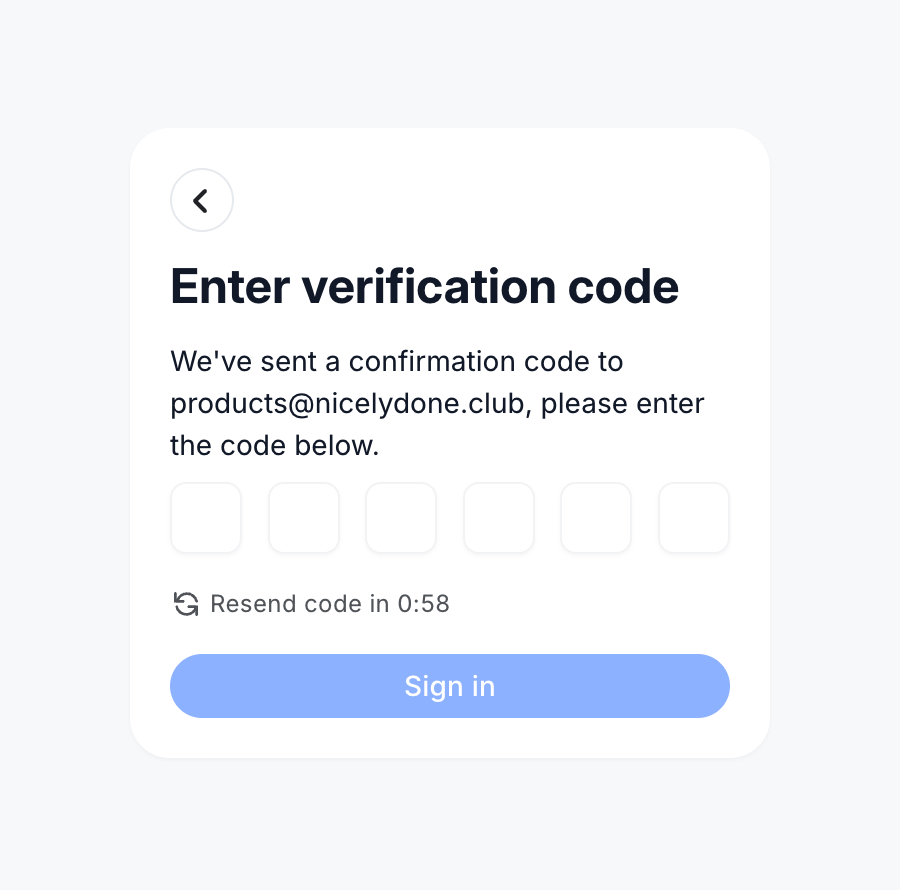Click the last verification code box
This screenshot has height=890, width=900.
[x=693, y=518]
